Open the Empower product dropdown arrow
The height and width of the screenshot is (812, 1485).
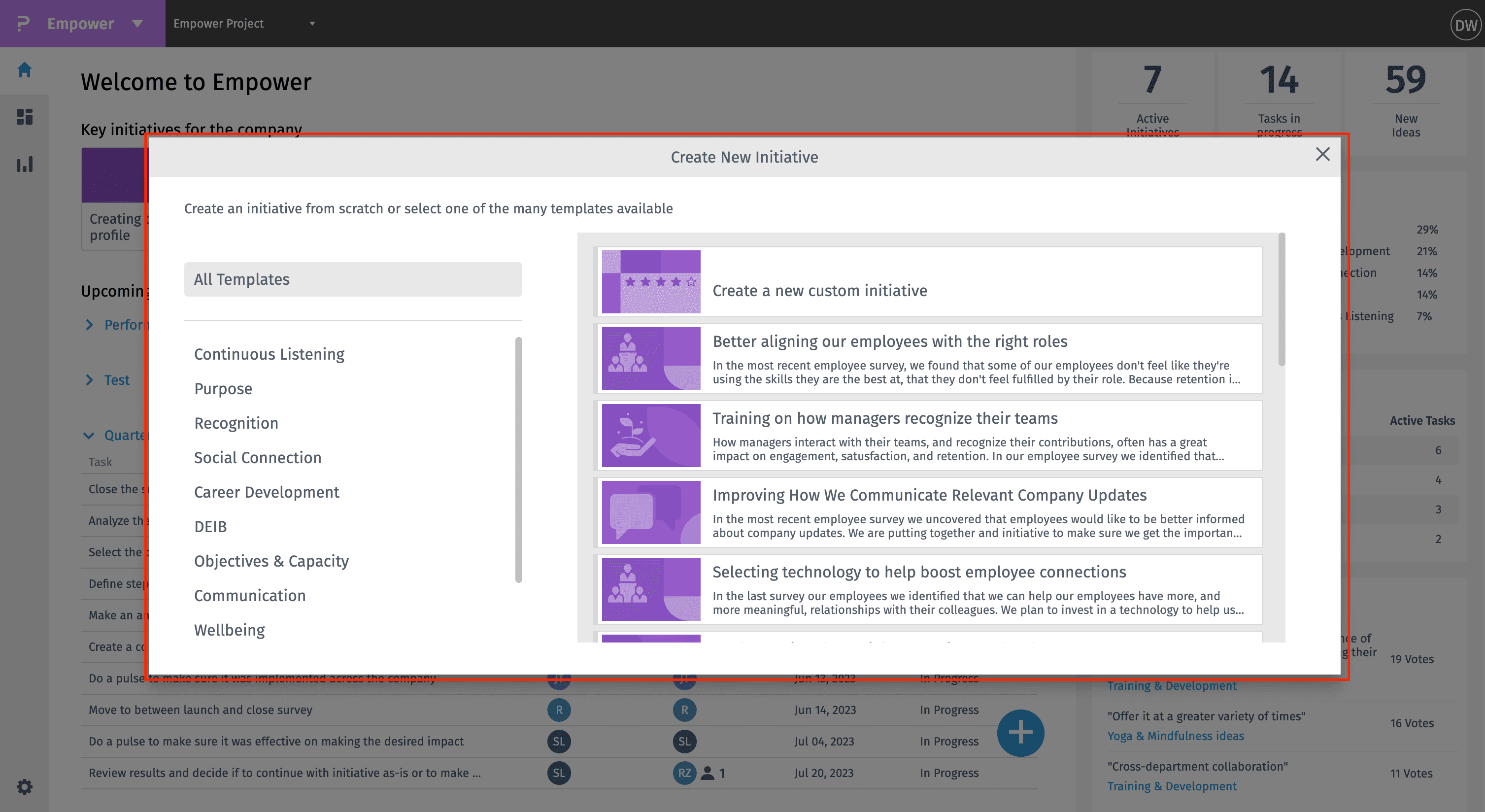(x=137, y=24)
